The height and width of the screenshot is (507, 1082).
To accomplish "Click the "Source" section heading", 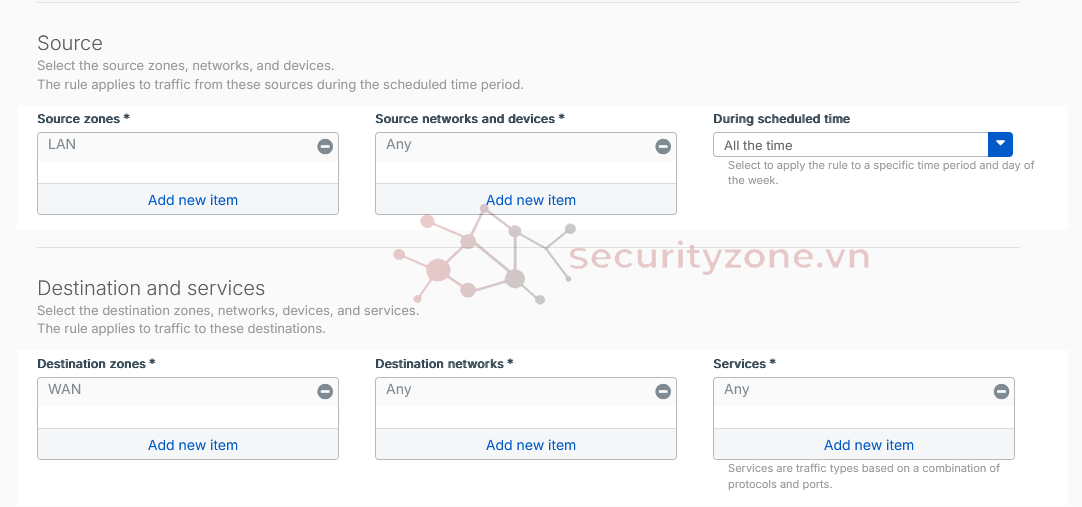I will [70, 43].
